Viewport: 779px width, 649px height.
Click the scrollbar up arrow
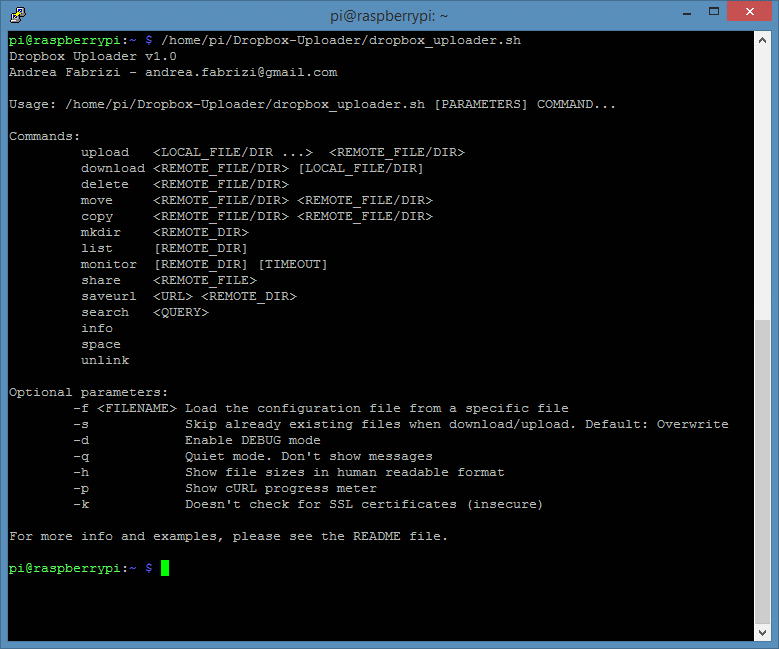762,40
